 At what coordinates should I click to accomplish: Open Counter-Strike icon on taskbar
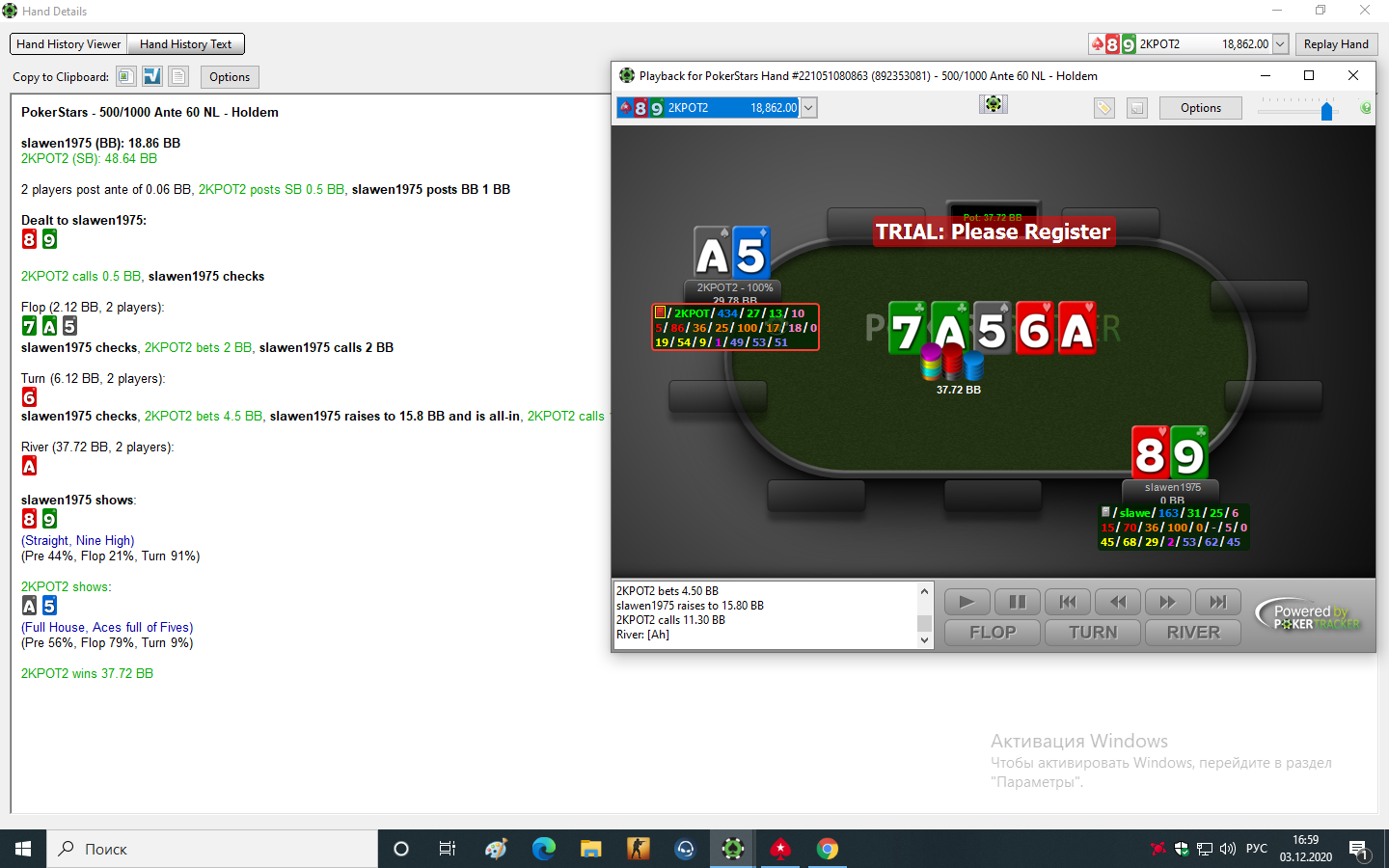(639, 849)
